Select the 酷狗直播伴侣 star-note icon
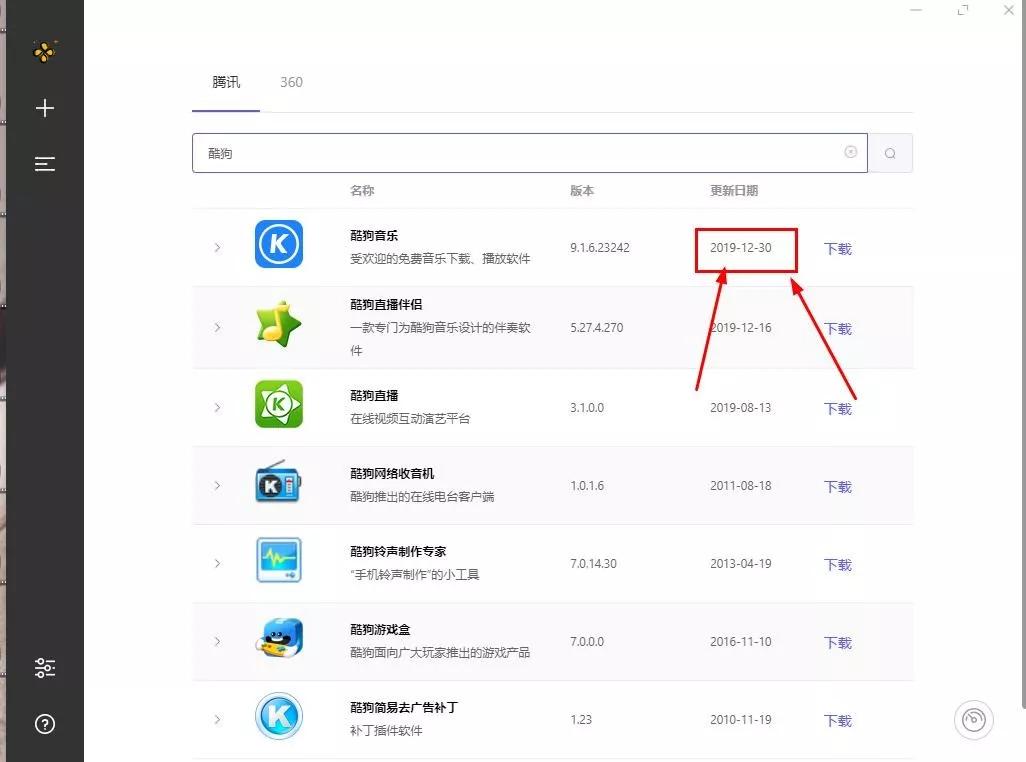The width and height of the screenshot is (1026, 762). click(279, 322)
